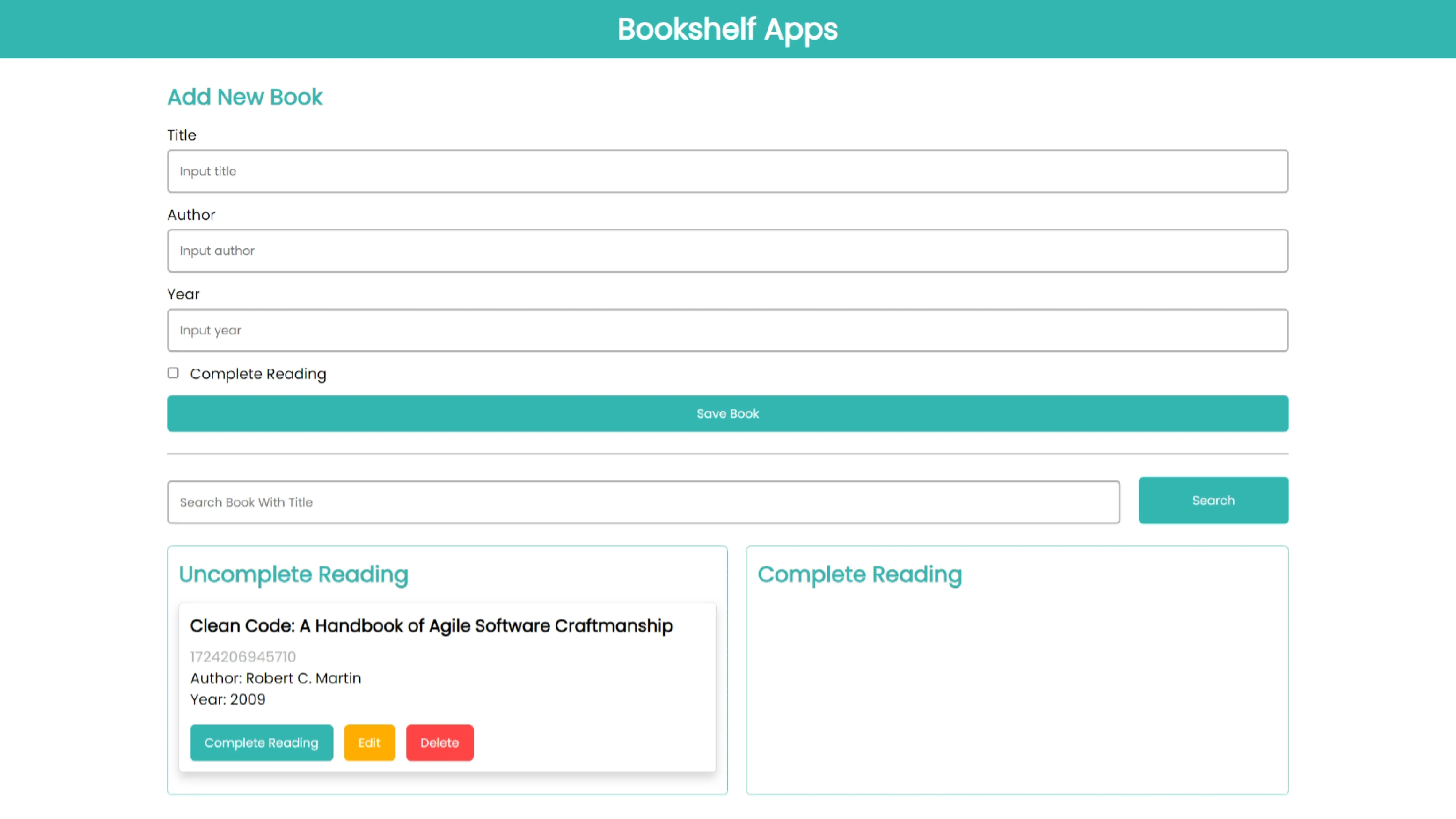Click the Title field label
1456x819 pixels.
coord(182,136)
